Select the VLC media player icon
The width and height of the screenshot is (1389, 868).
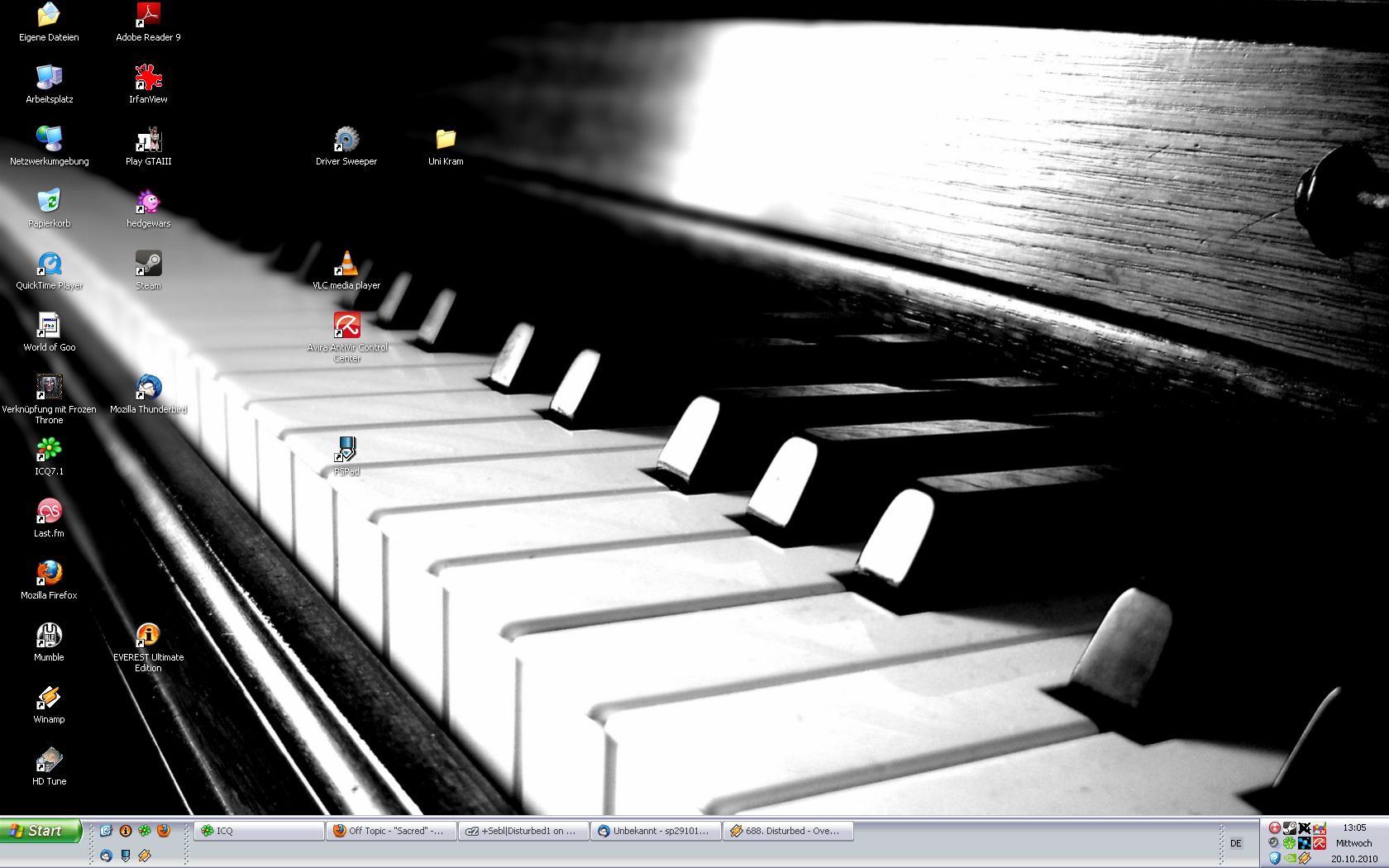pyautogui.click(x=346, y=264)
